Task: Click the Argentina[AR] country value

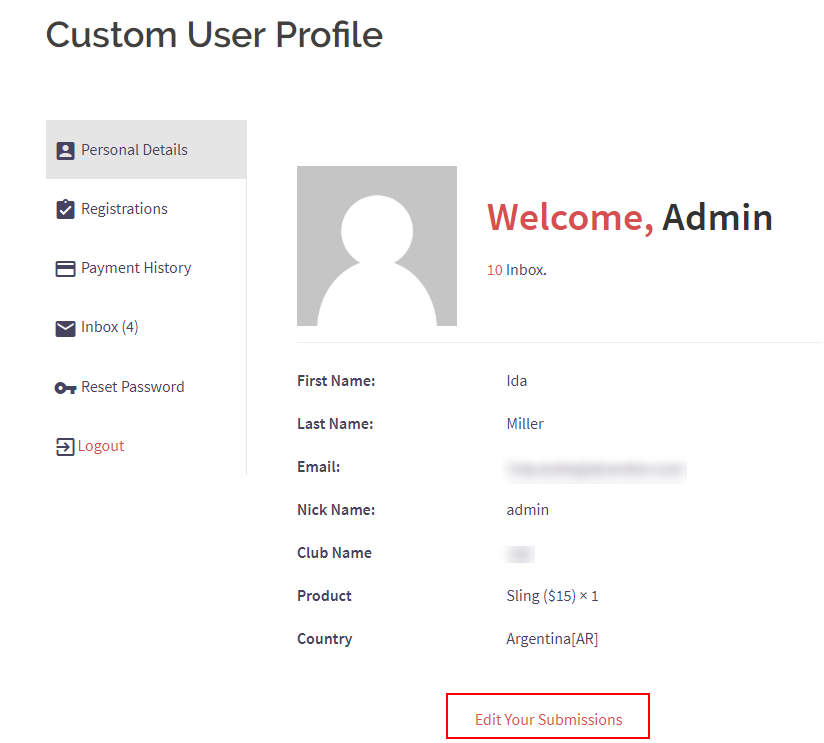Action: click(x=552, y=639)
